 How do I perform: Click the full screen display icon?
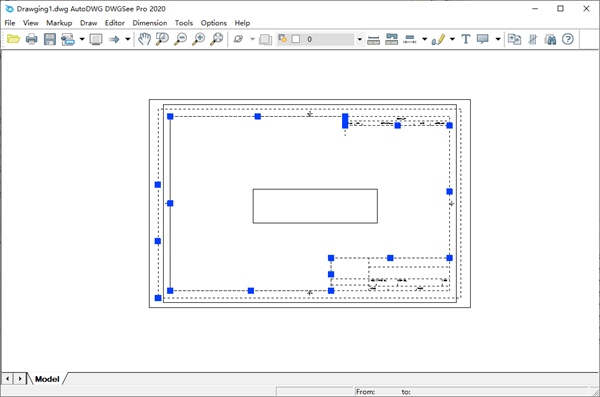point(96,39)
